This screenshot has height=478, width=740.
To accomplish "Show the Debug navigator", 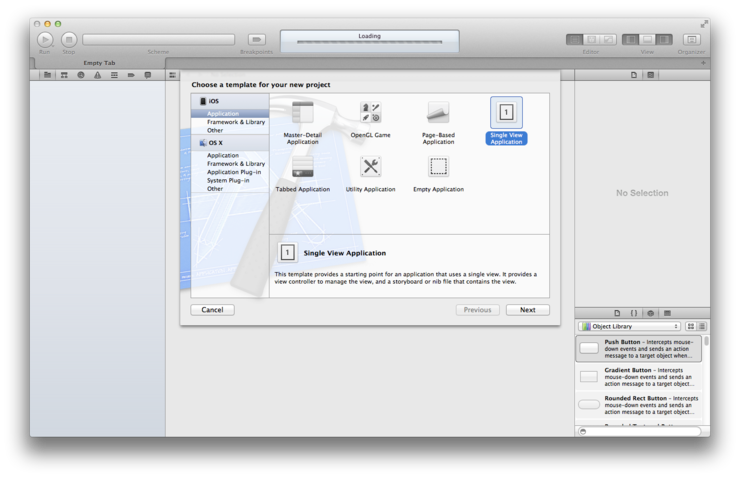I will [114, 75].
